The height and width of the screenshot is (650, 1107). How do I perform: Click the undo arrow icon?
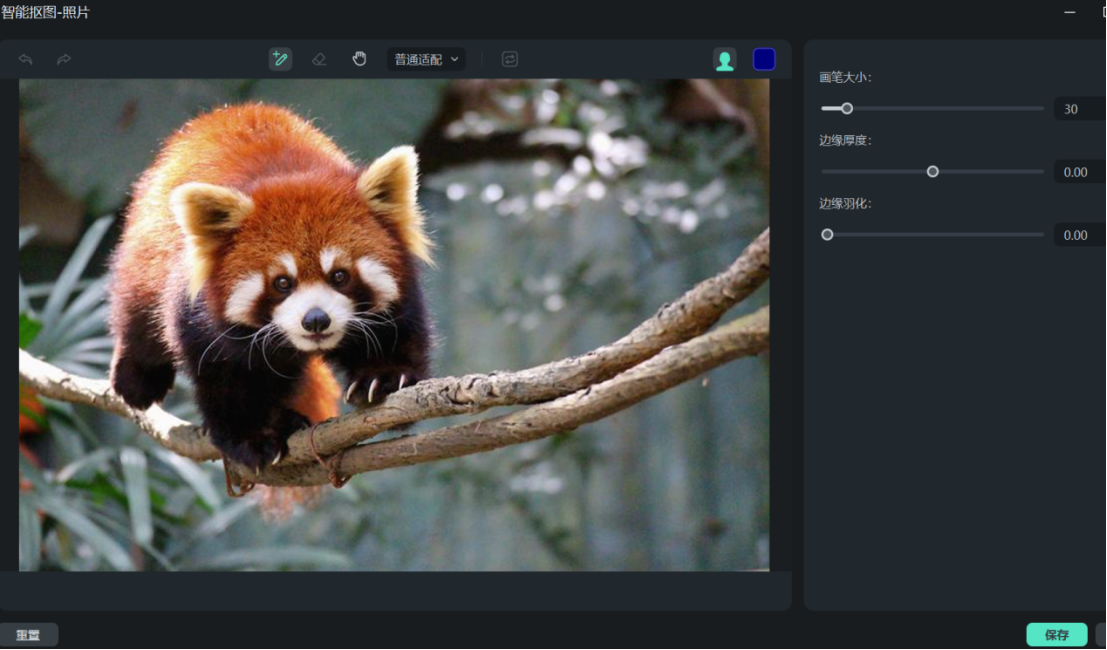[x=26, y=60]
